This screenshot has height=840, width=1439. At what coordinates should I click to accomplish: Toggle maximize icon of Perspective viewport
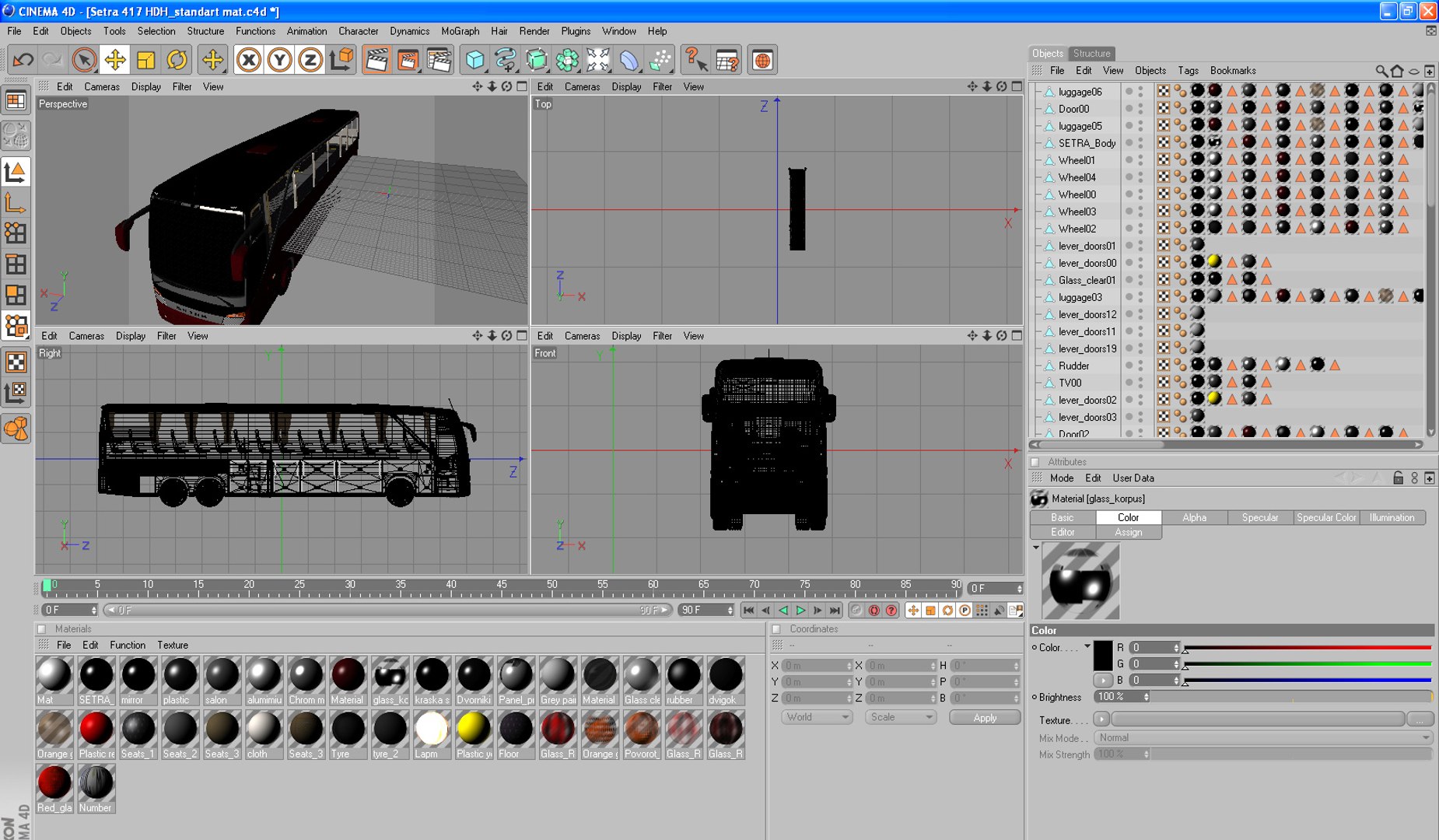click(522, 86)
